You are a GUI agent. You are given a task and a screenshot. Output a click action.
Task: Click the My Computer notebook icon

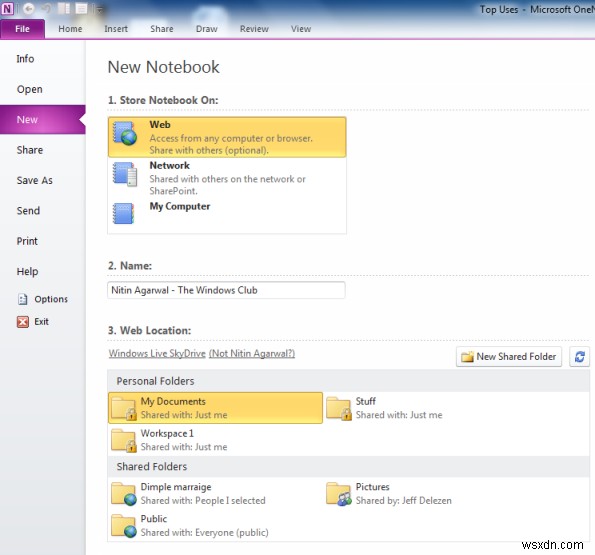click(124, 213)
